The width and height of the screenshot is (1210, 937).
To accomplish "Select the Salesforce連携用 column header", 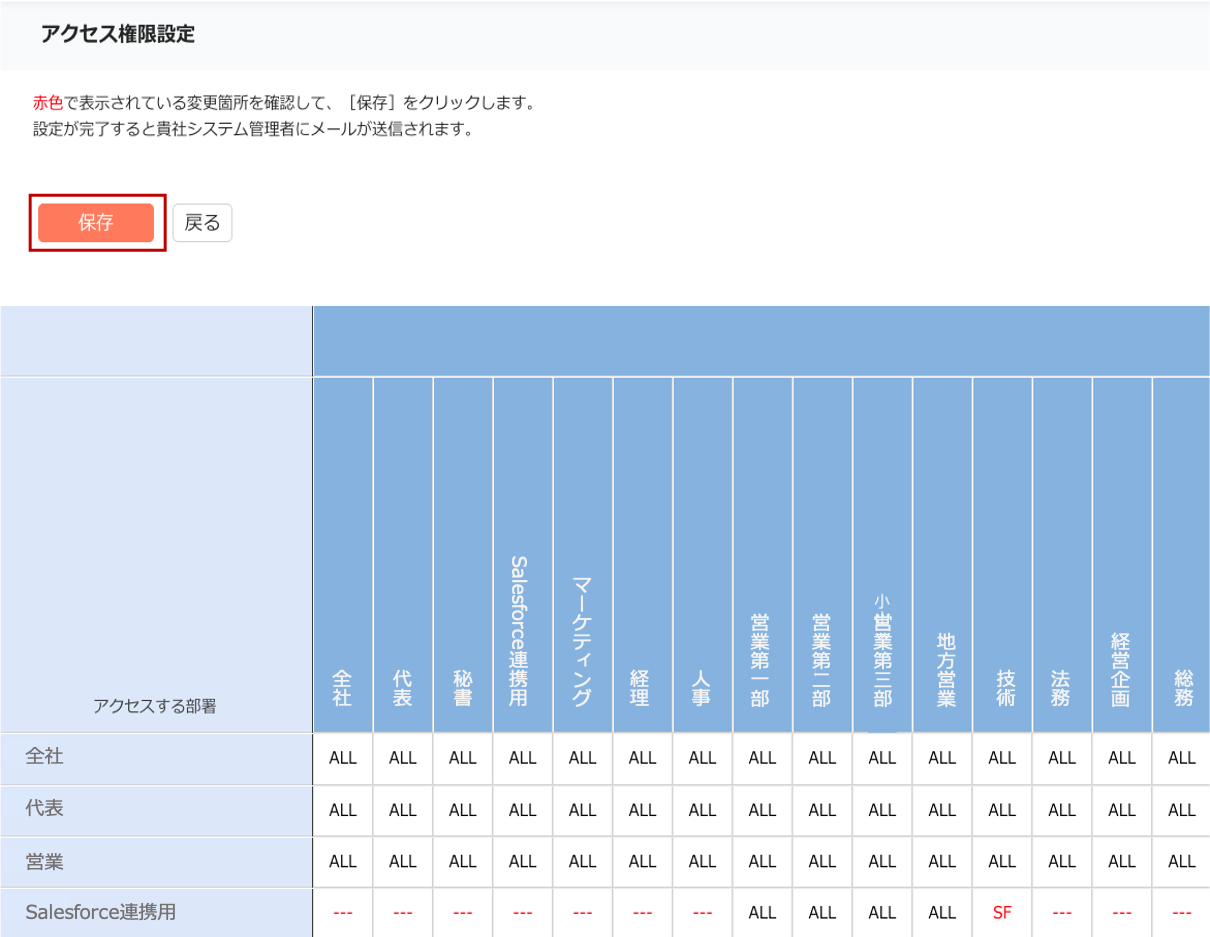I will [x=523, y=555].
